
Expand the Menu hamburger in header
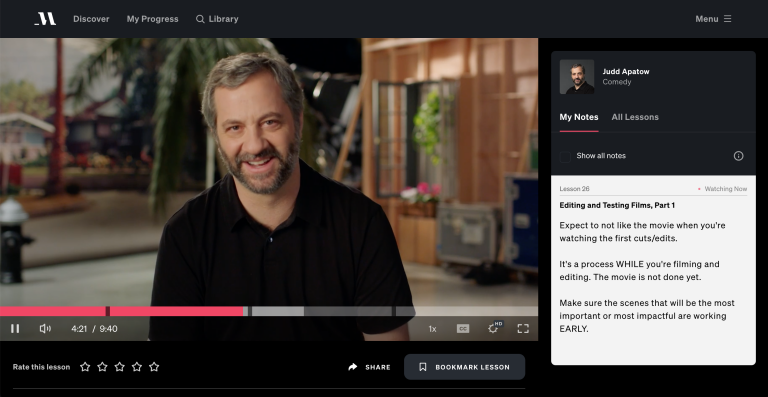pos(713,19)
